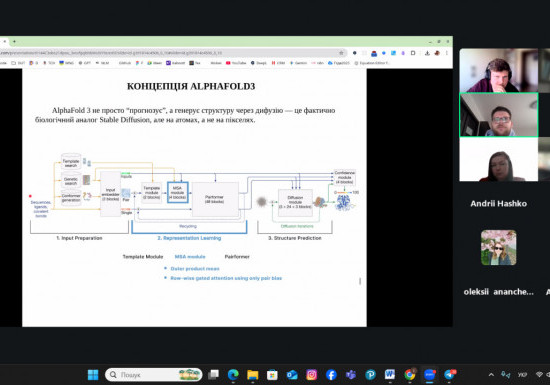Open Telegram from the taskbar
Viewport: 550px width, 385px height.
(450, 375)
